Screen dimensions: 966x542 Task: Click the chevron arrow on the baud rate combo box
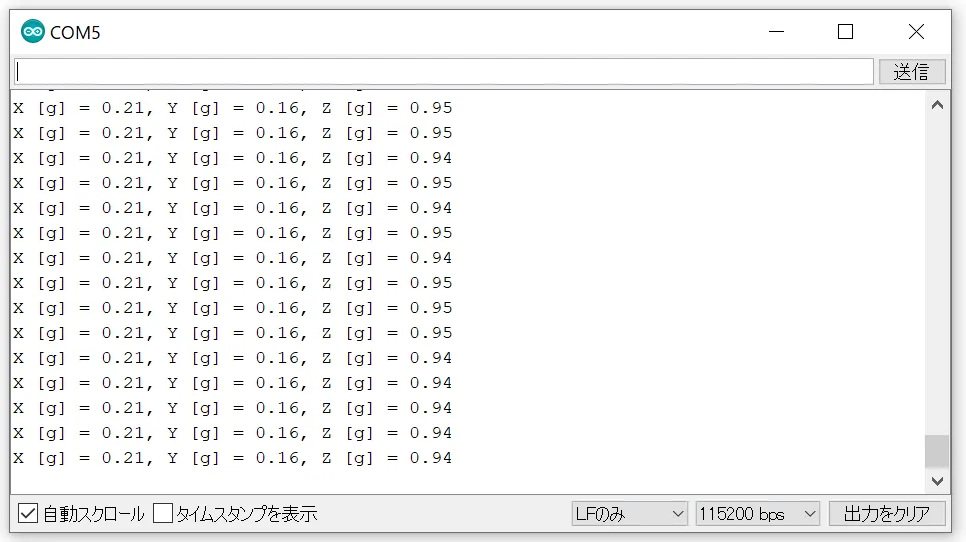809,514
